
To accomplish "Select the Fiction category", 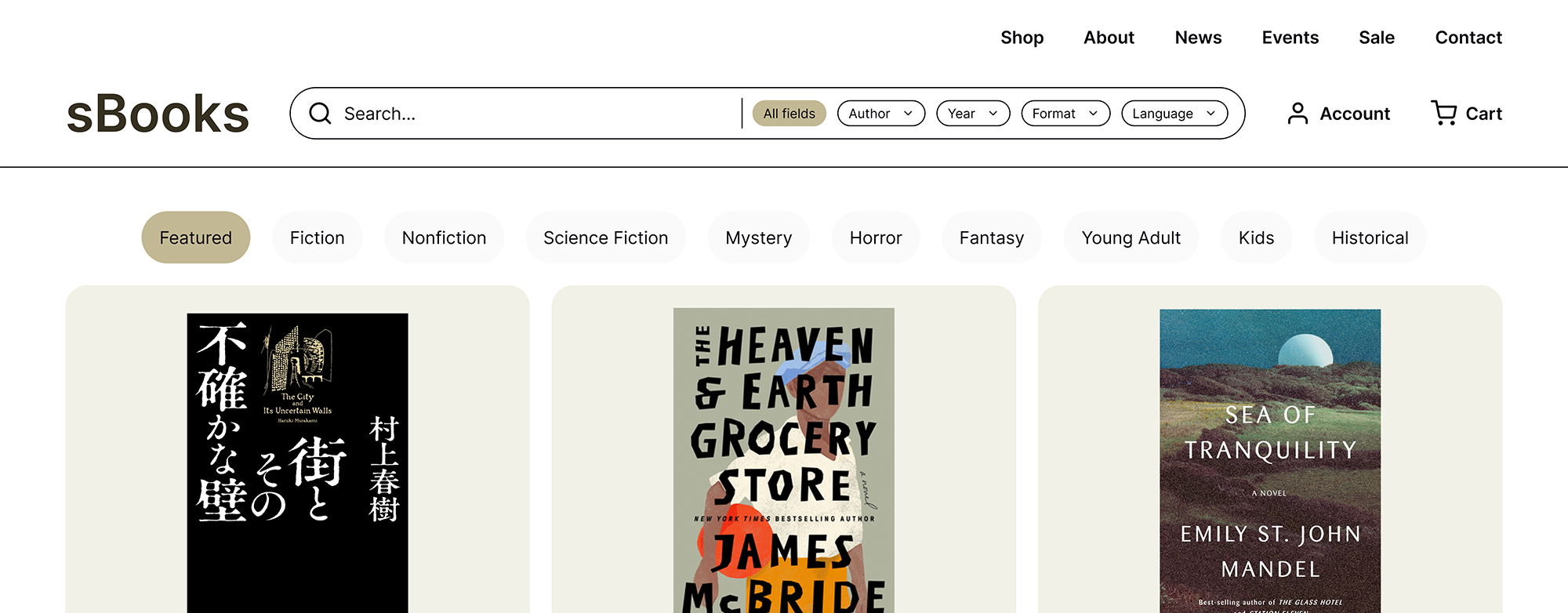I will 317,238.
